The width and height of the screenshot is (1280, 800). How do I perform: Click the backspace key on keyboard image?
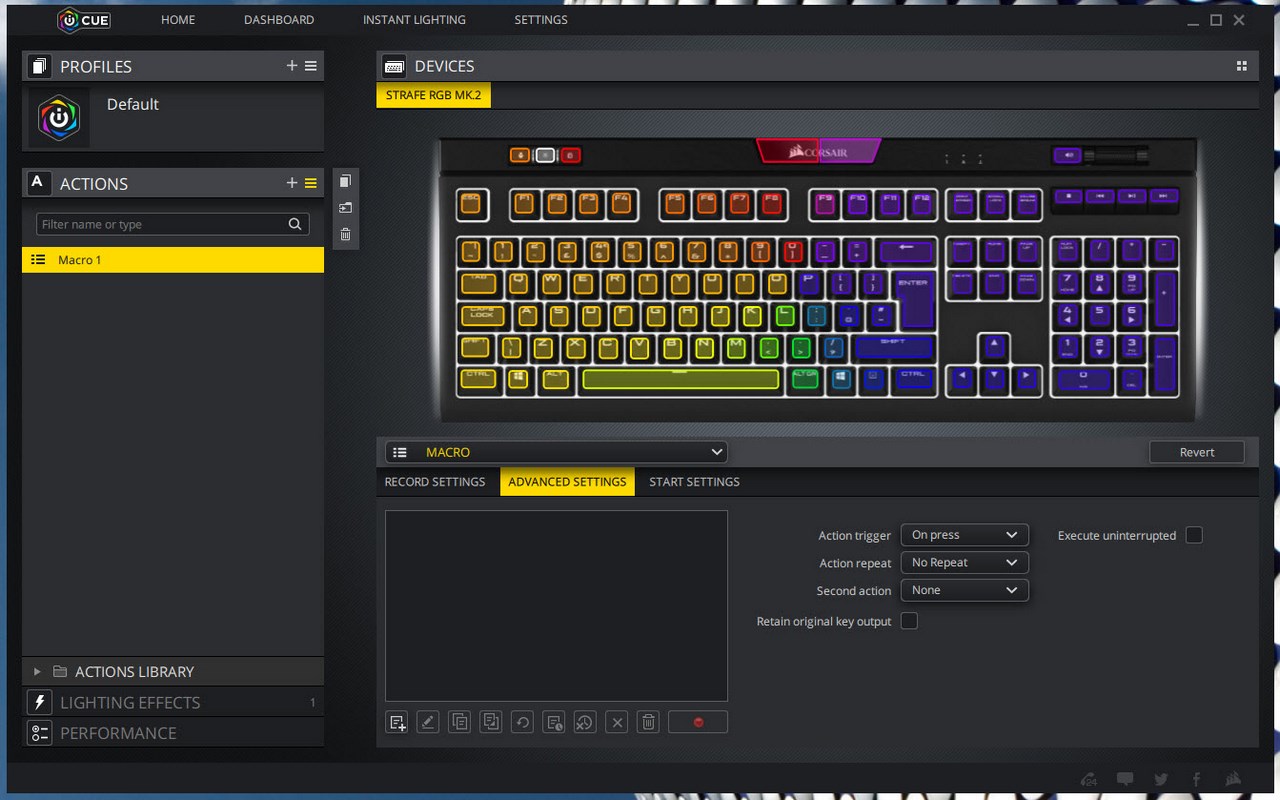pyautogui.click(x=906, y=251)
